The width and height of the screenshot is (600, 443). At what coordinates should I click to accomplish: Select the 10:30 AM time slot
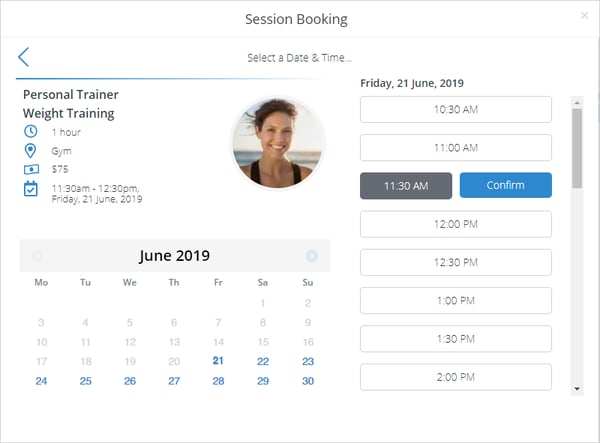pos(456,110)
